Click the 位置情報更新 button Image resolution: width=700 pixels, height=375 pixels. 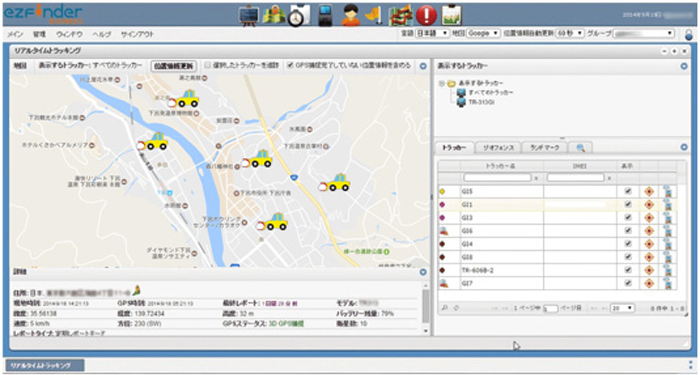(174, 66)
